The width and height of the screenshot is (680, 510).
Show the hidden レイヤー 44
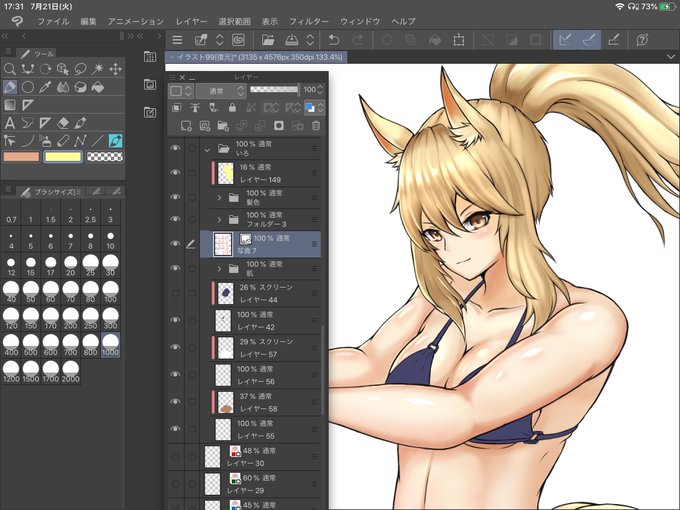[175, 293]
